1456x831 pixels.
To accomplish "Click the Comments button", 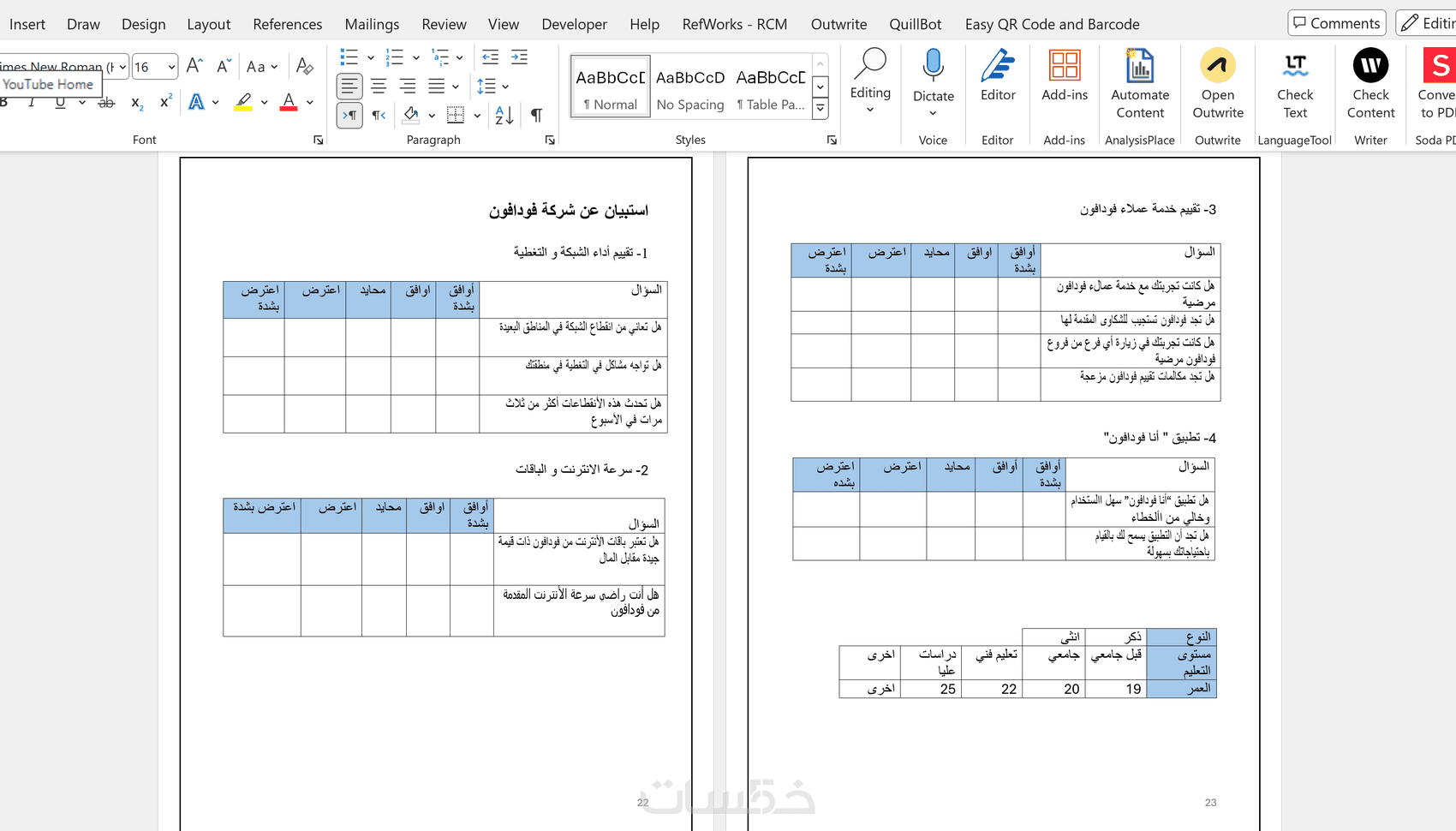I will tap(1336, 23).
